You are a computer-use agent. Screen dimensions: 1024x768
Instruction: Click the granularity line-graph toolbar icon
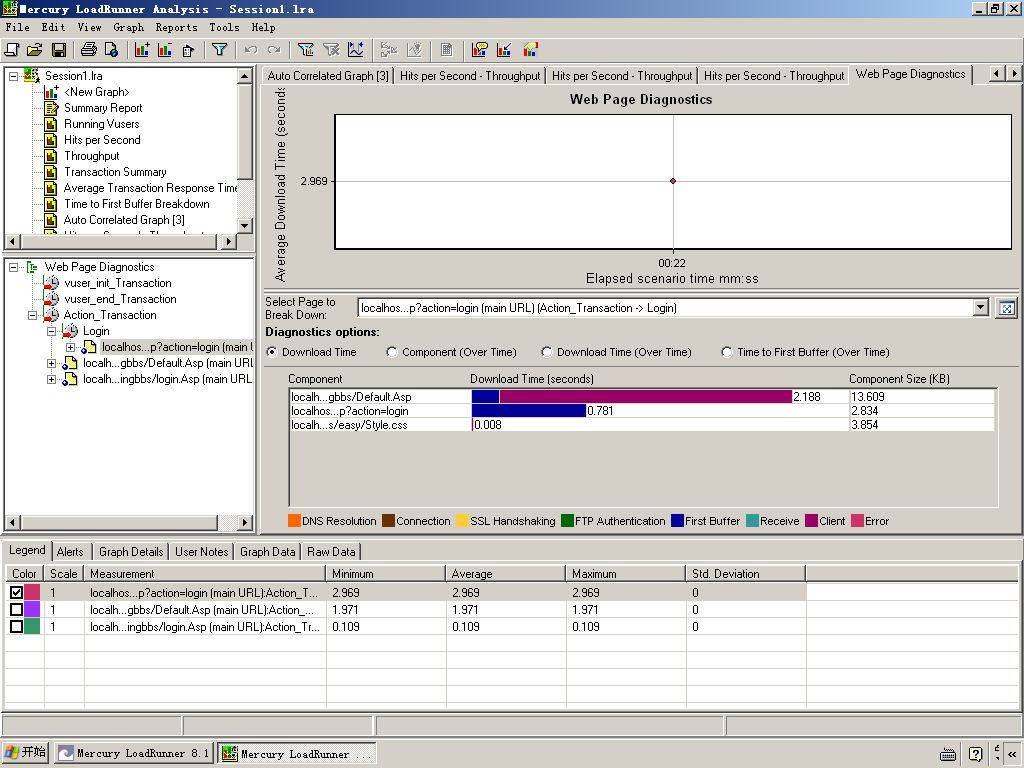(356, 50)
